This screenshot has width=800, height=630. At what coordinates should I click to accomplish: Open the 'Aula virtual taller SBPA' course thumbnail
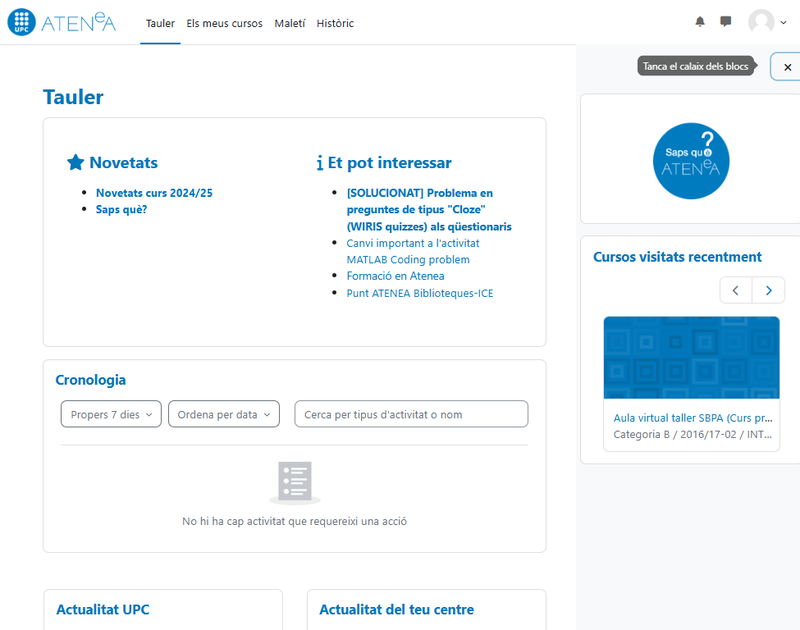pyautogui.click(x=691, y=358)
